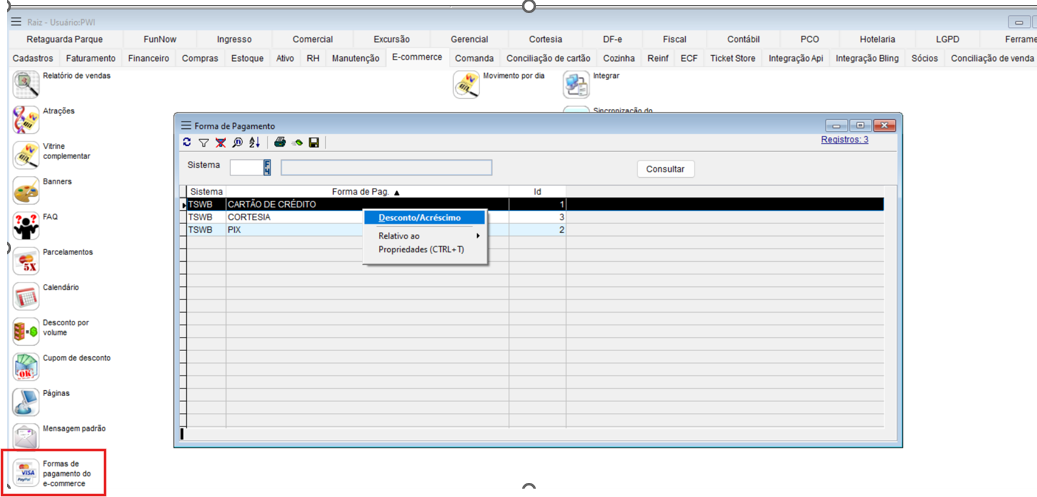The height and width of the screenshot is (497, 1037).
Task: Open the Sistema F4 lookup button
Action: tap(267, 168)
